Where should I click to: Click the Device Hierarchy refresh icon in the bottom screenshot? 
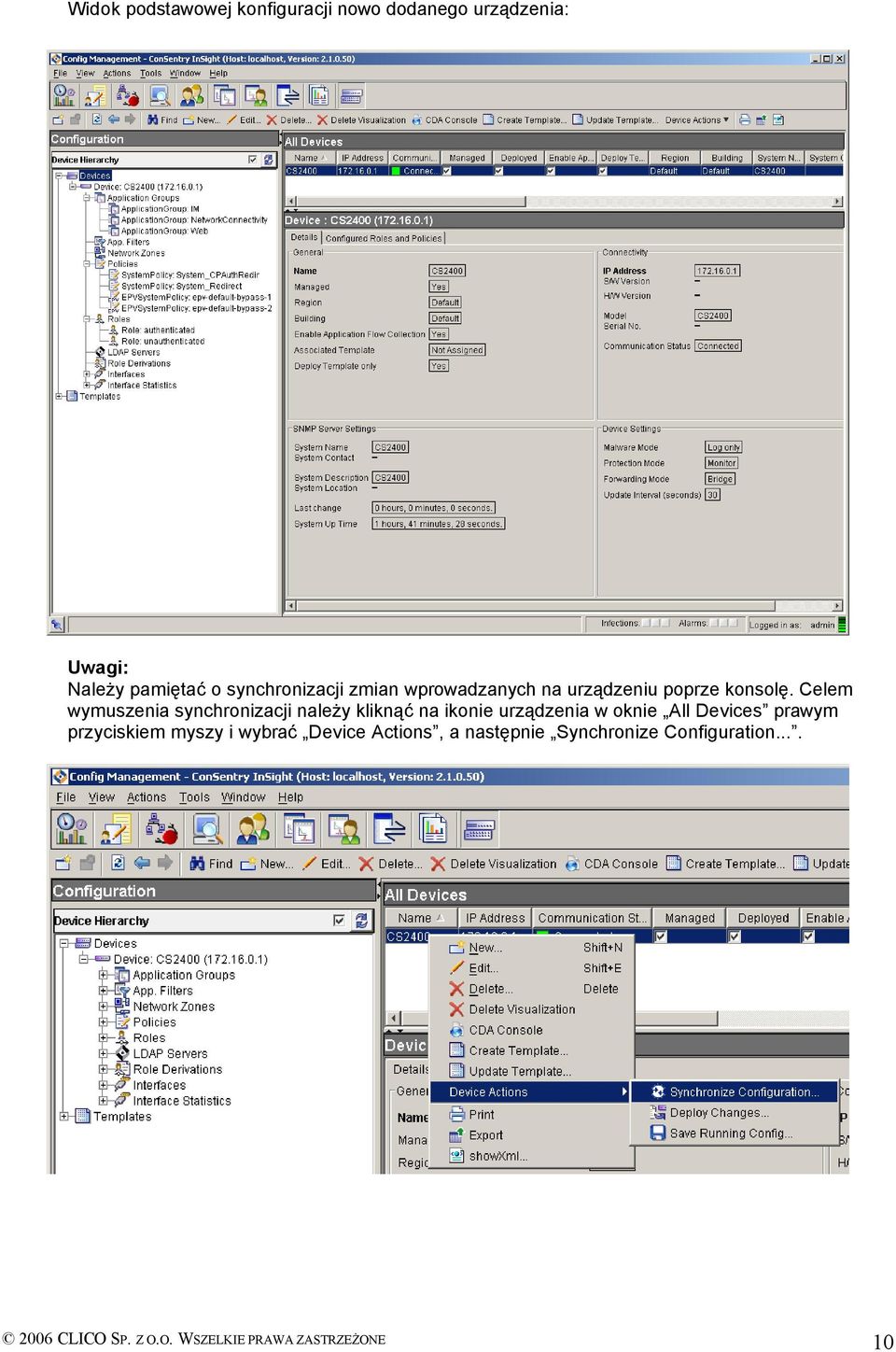(362, 922)
